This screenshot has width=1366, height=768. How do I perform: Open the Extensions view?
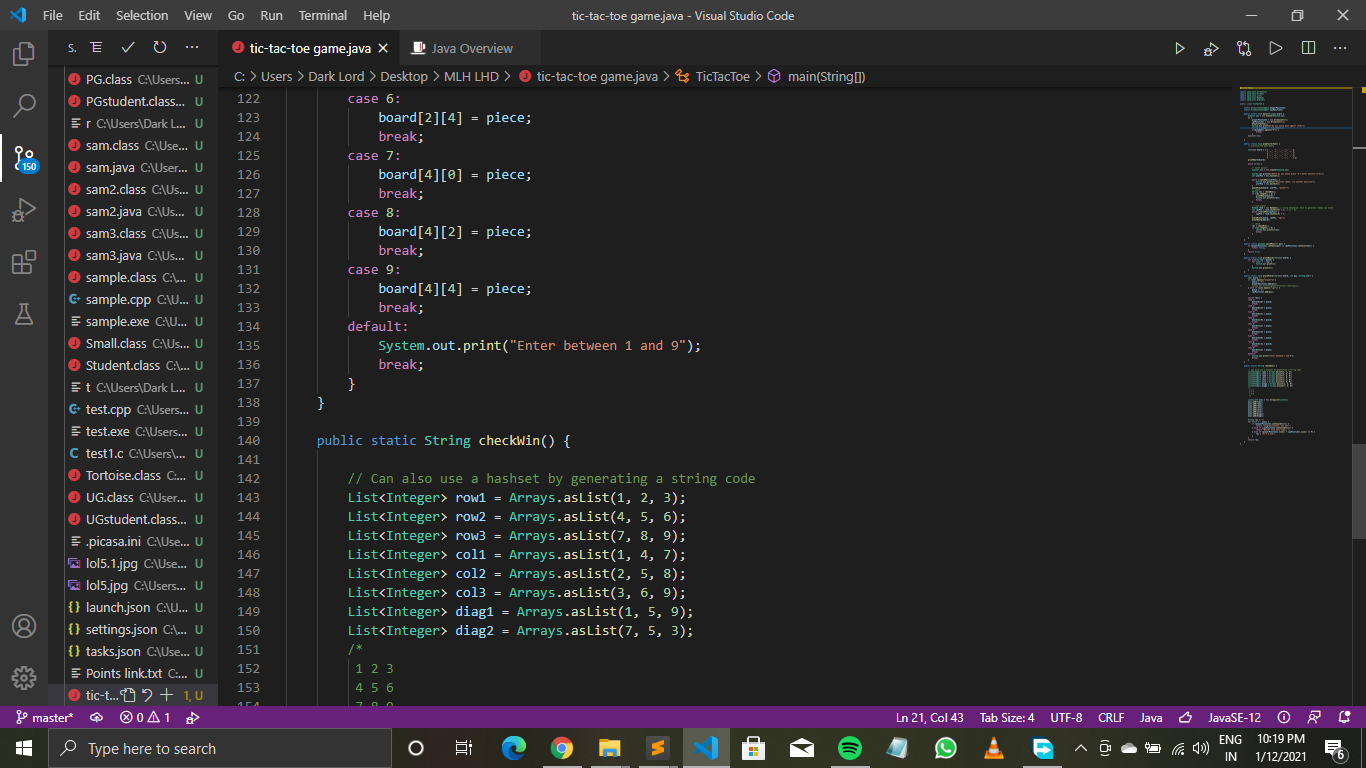point(24,262)
